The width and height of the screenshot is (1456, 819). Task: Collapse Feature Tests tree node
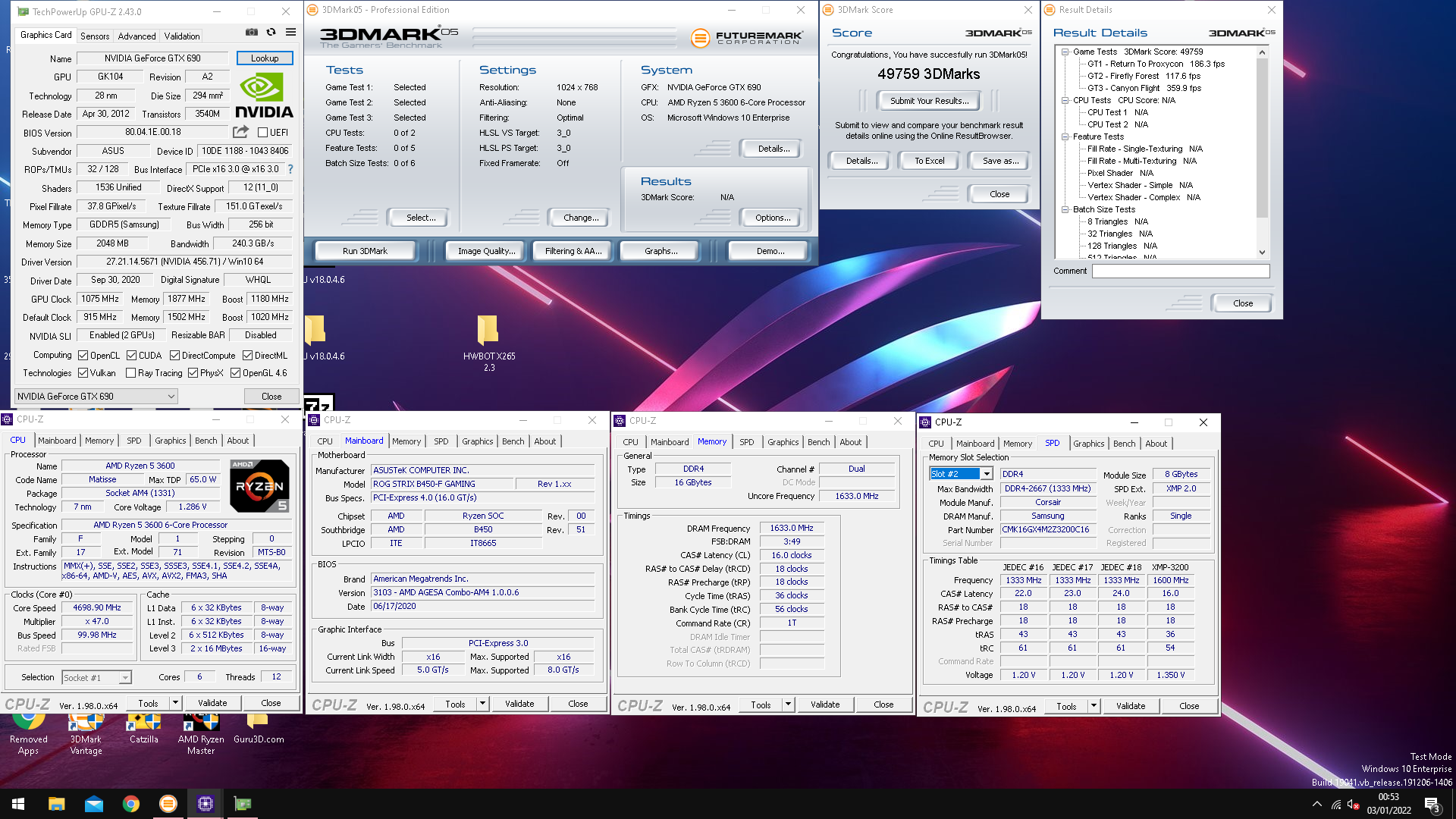click(1065, 136)
